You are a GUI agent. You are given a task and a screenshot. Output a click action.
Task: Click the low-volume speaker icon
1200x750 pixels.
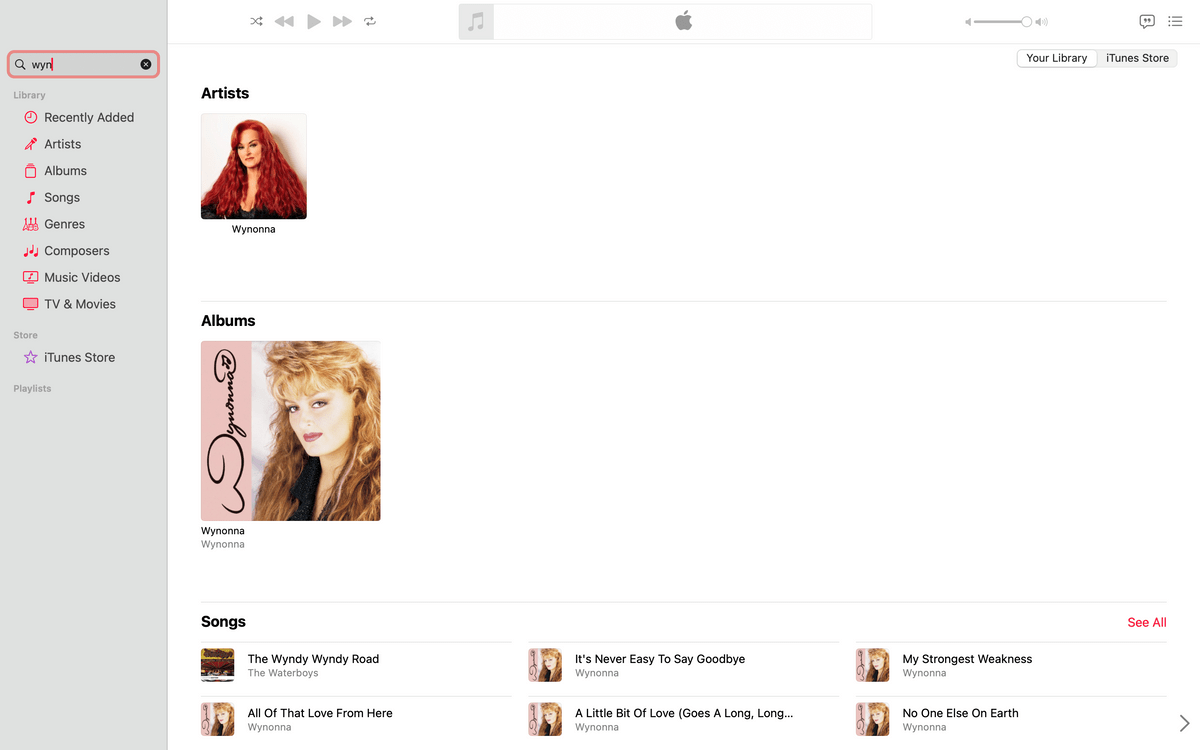pos(967,22)
